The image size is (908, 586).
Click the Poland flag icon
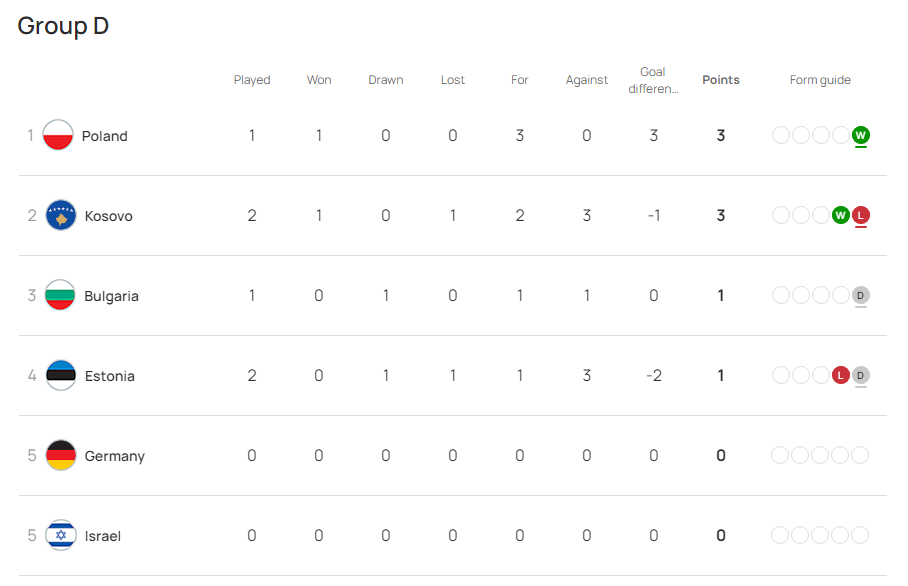click(58, 135)
